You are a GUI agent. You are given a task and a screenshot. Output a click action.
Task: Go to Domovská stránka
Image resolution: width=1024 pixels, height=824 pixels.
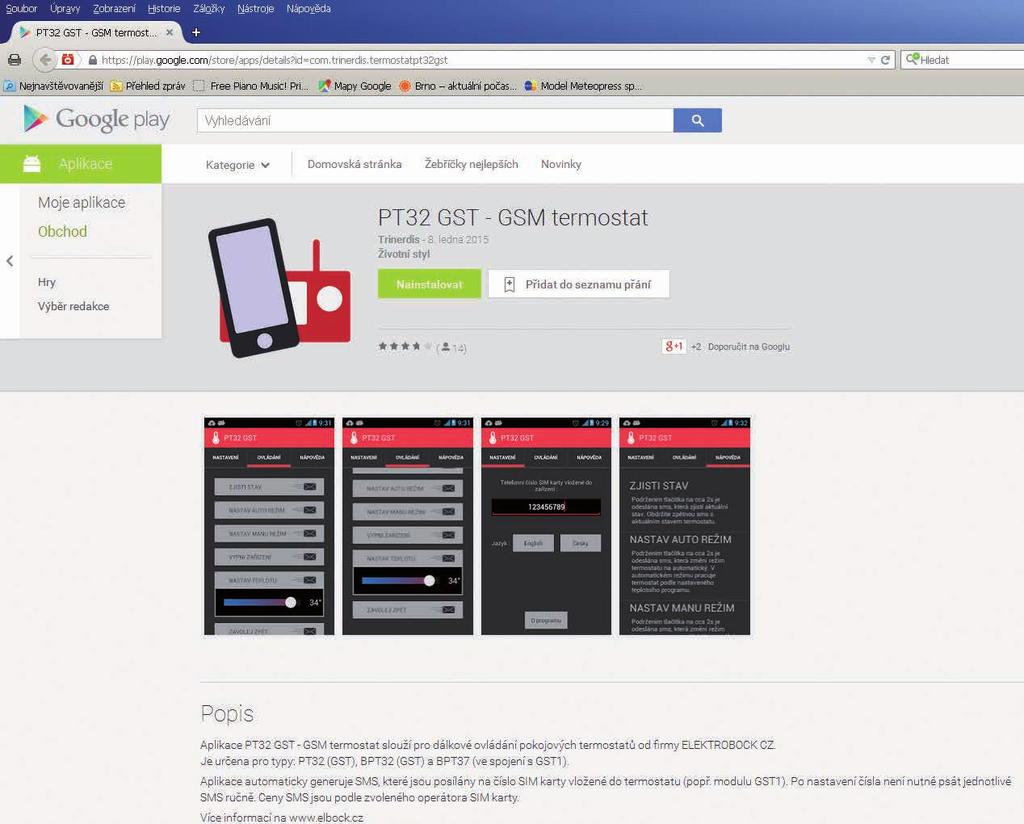click(355, 165)
